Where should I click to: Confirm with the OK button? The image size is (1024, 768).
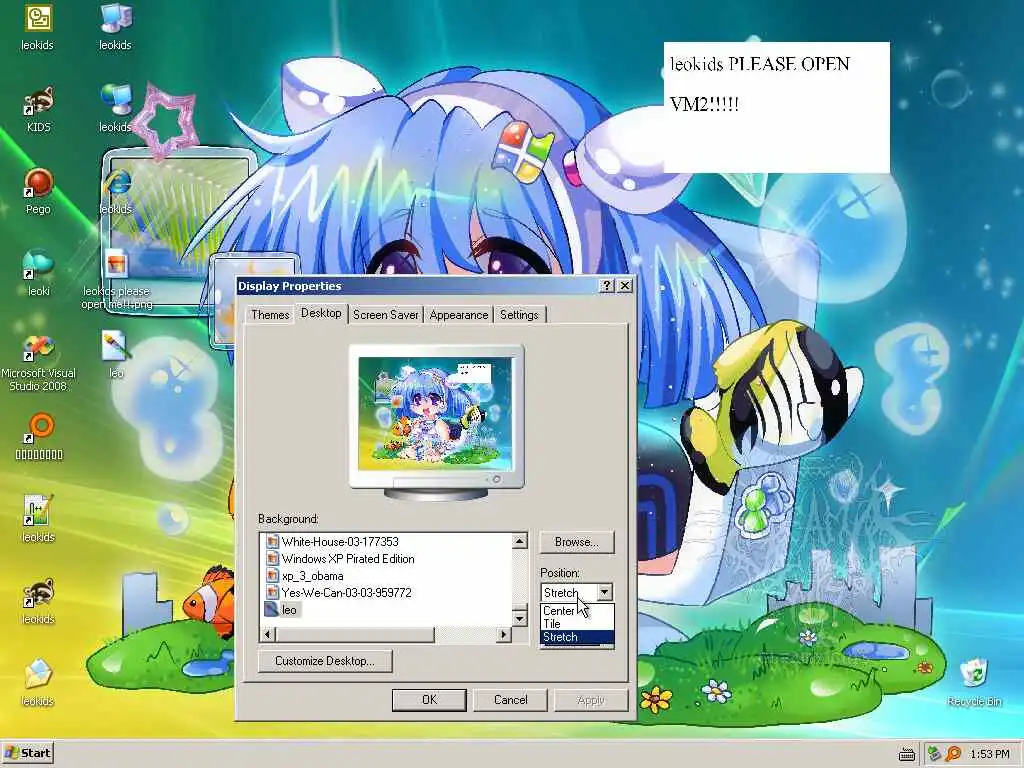pyautogui.click(x=429, y=700)
